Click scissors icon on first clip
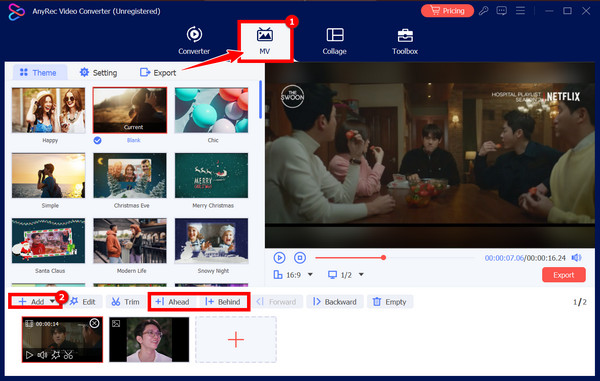Screen dimensions: 600x381 tap(68, 355)
